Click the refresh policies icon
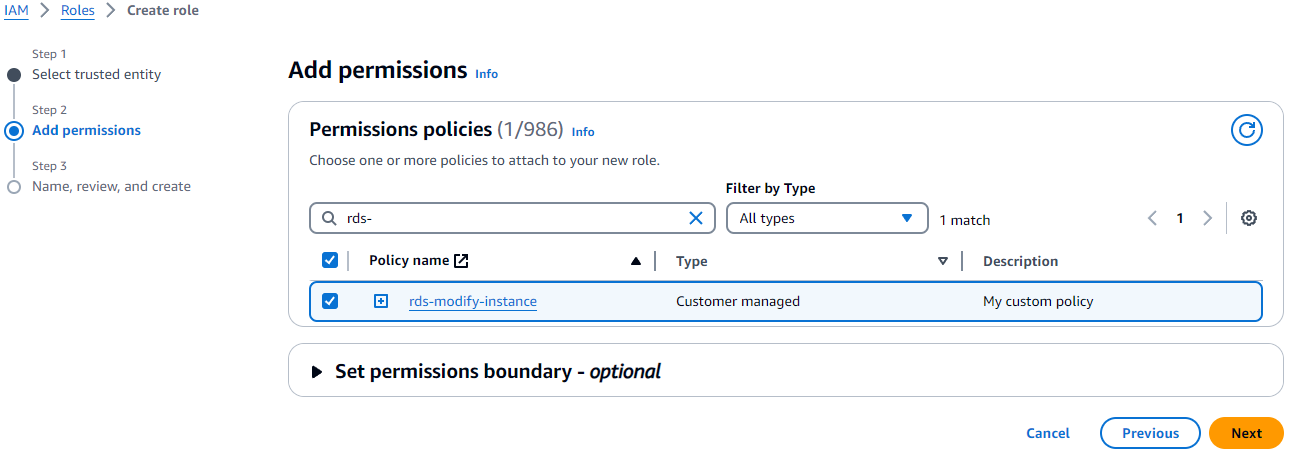Viewport: 1290px width, 457px height. point(1246,130)
